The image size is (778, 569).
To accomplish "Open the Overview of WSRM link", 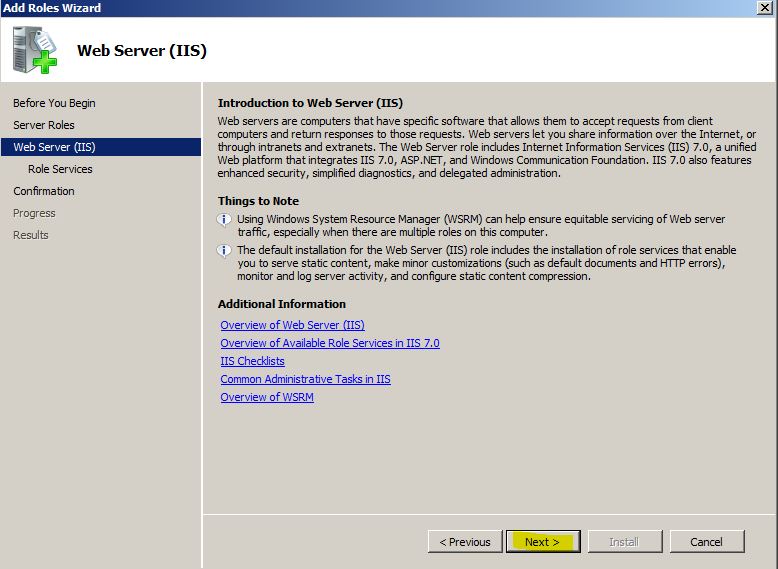I will [x=267, y=397].
